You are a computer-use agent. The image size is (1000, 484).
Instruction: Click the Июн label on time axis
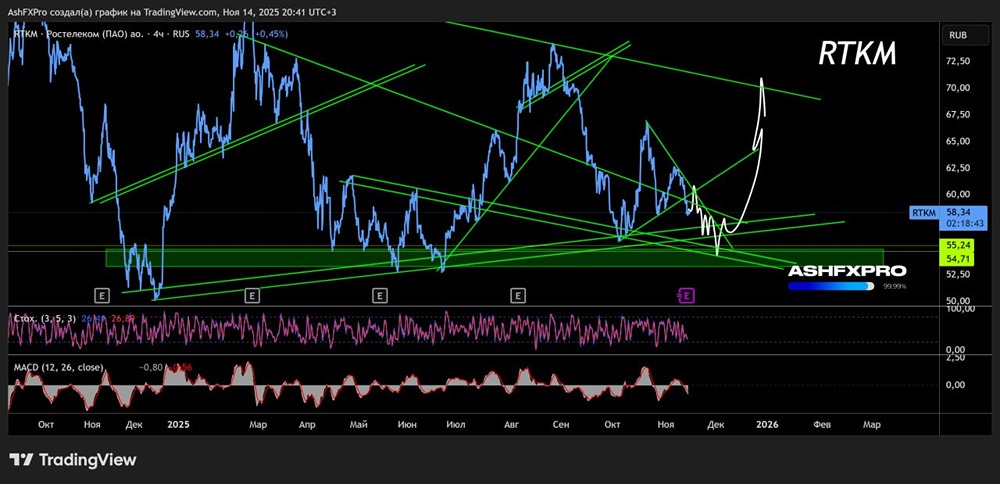pyautogui.click(x=407, y=425)
